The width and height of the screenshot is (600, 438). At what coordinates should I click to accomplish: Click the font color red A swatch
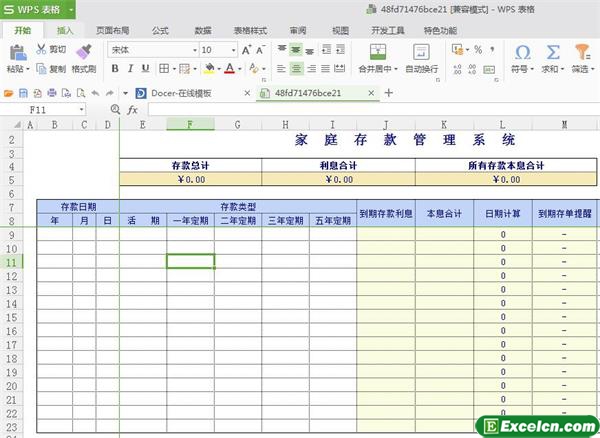230,69
